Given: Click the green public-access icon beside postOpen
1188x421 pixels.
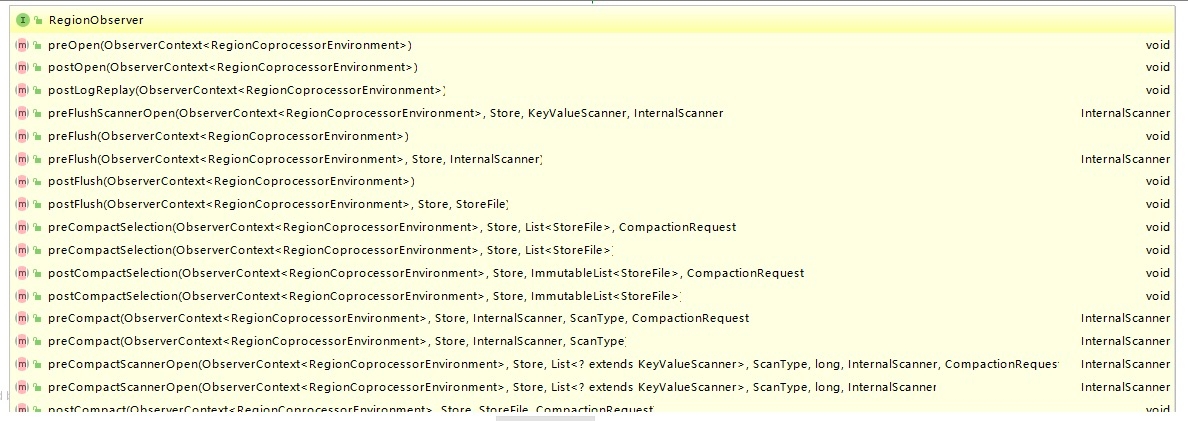Looking at the screenshot, I should tap(37, 68).
